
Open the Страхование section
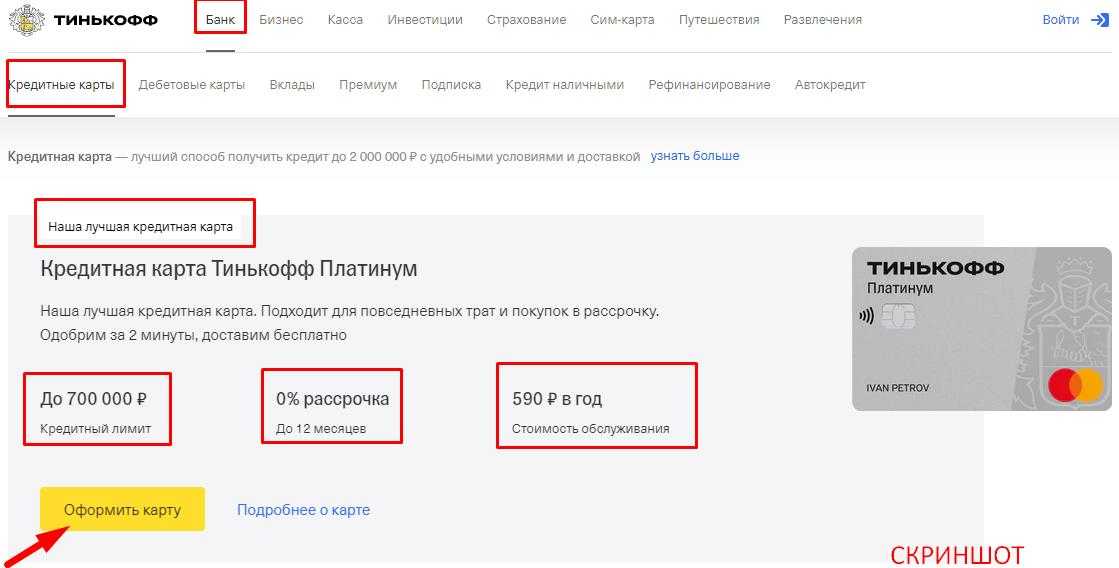coord(526,20)
